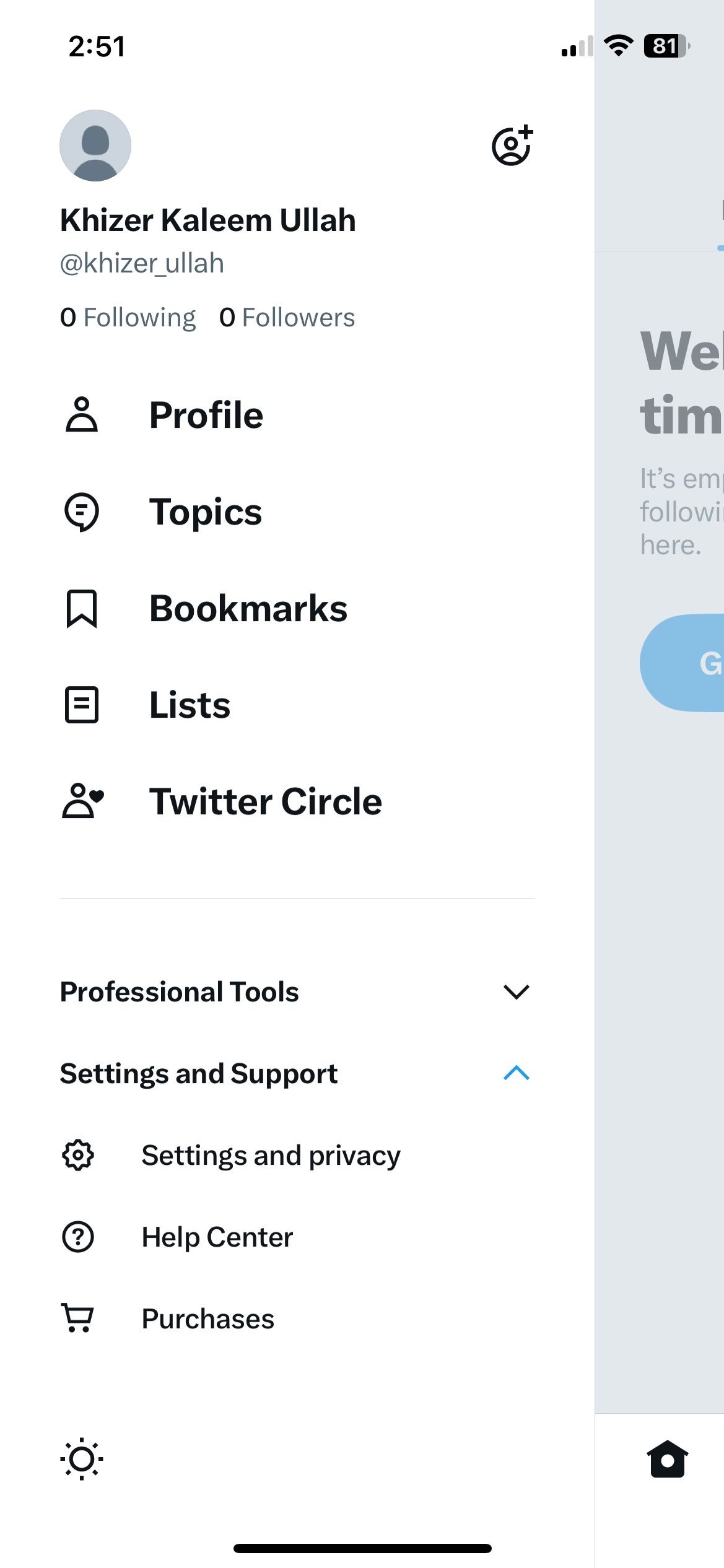
Task: Click the Settings and privacy gear icon
Action: click(78, 1155)
